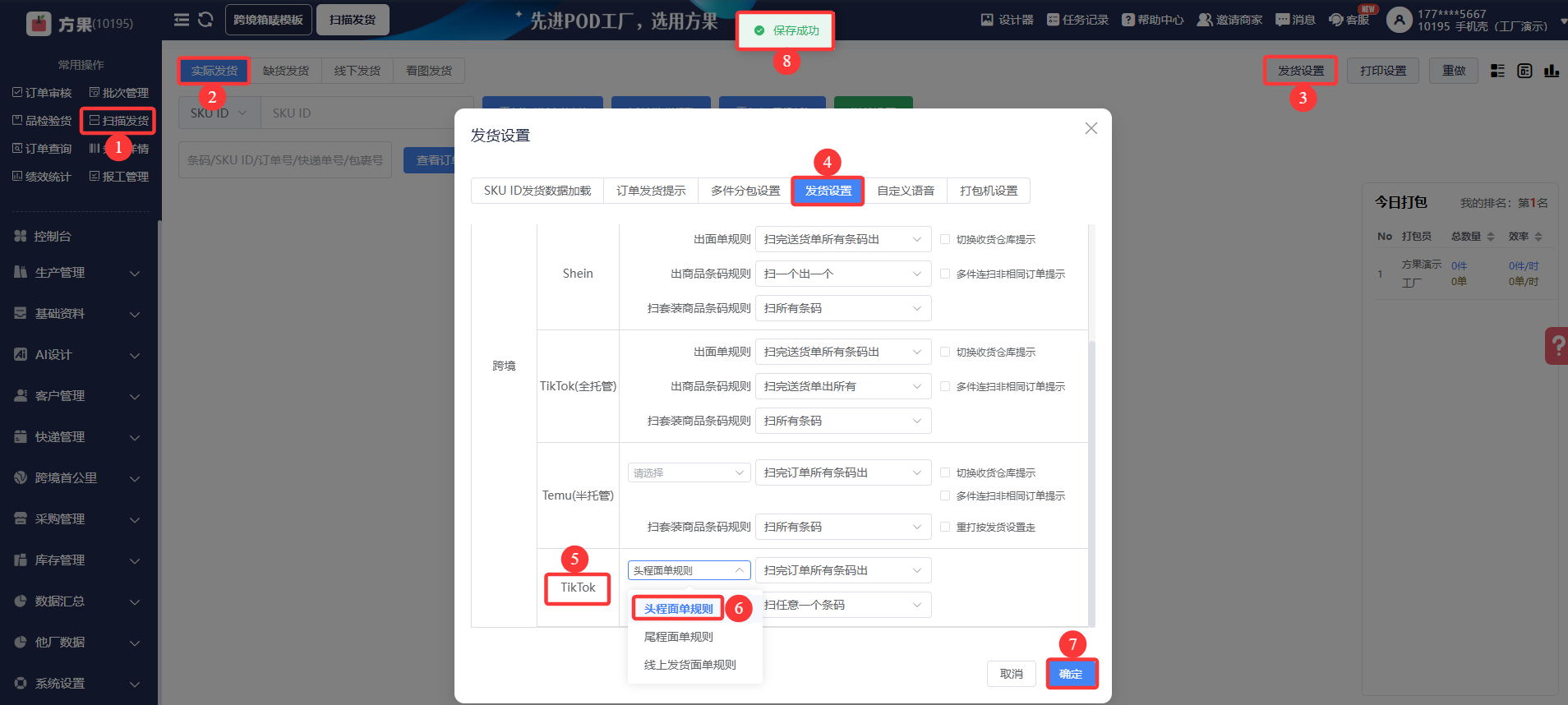Open Shein 出商品条码规则 dropdown
This screenshot has width=1568, height=705.
click(x=843, y=274)
